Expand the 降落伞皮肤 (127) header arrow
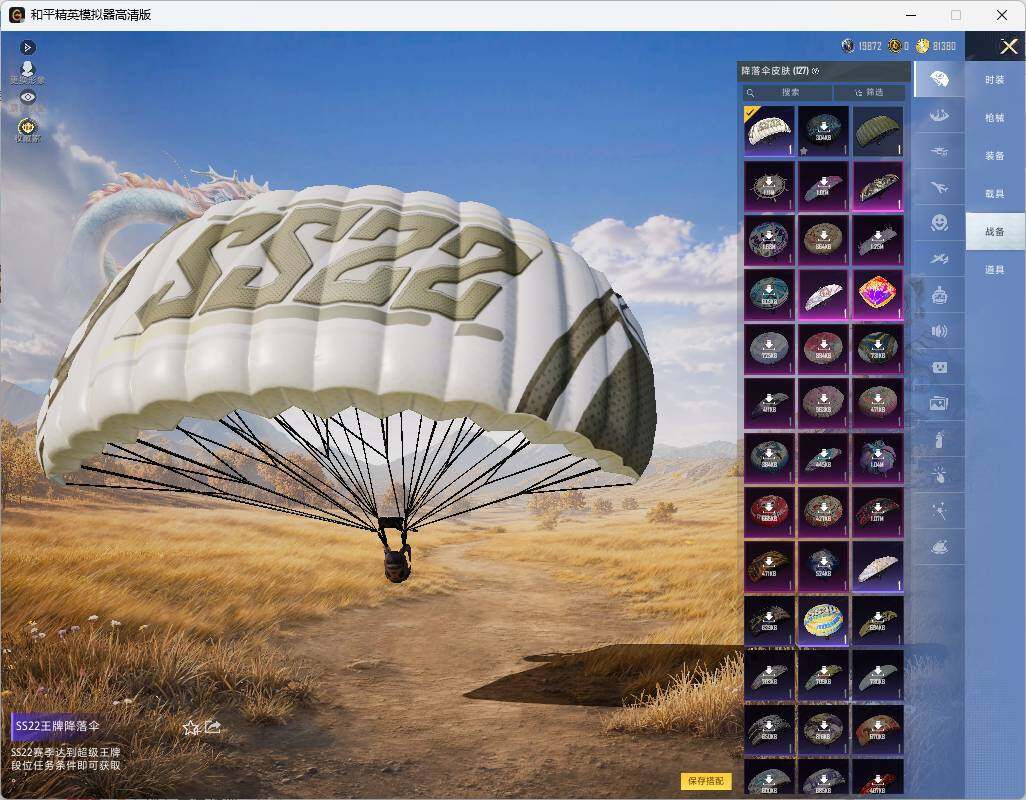 tap(816, 71)
